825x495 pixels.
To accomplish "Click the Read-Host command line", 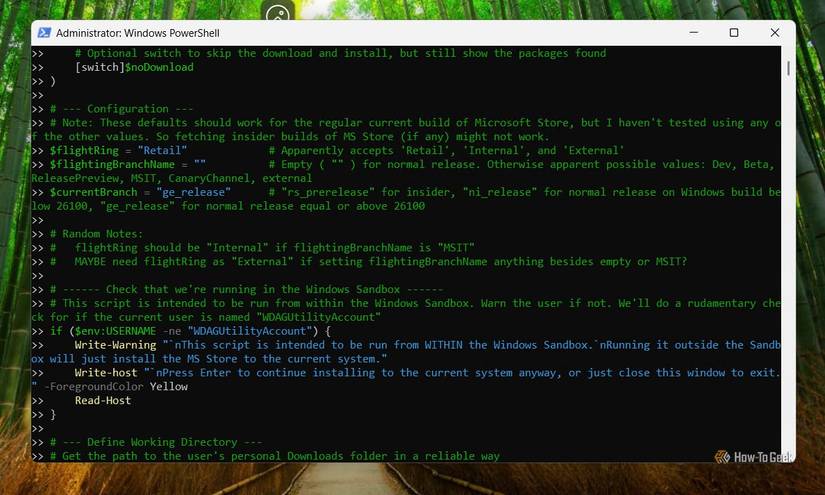I will pos(103,401).
